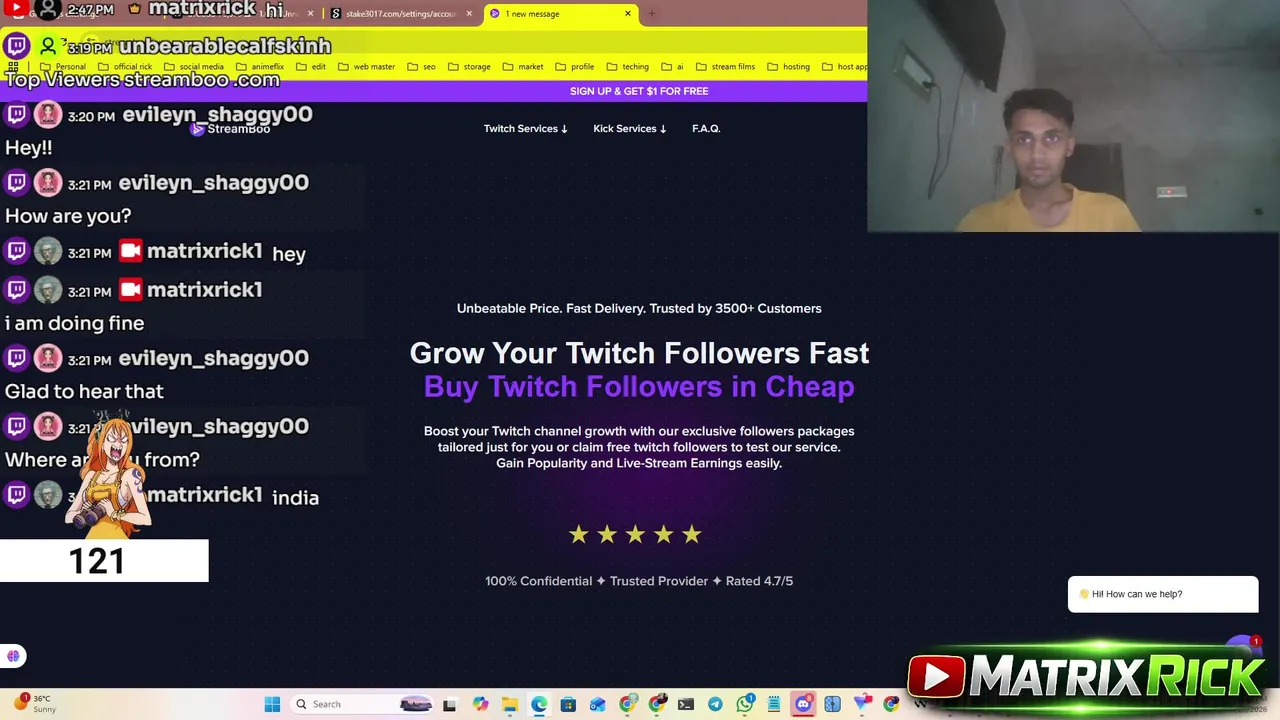Open Task View from the taskbar

tap(449, 704)
